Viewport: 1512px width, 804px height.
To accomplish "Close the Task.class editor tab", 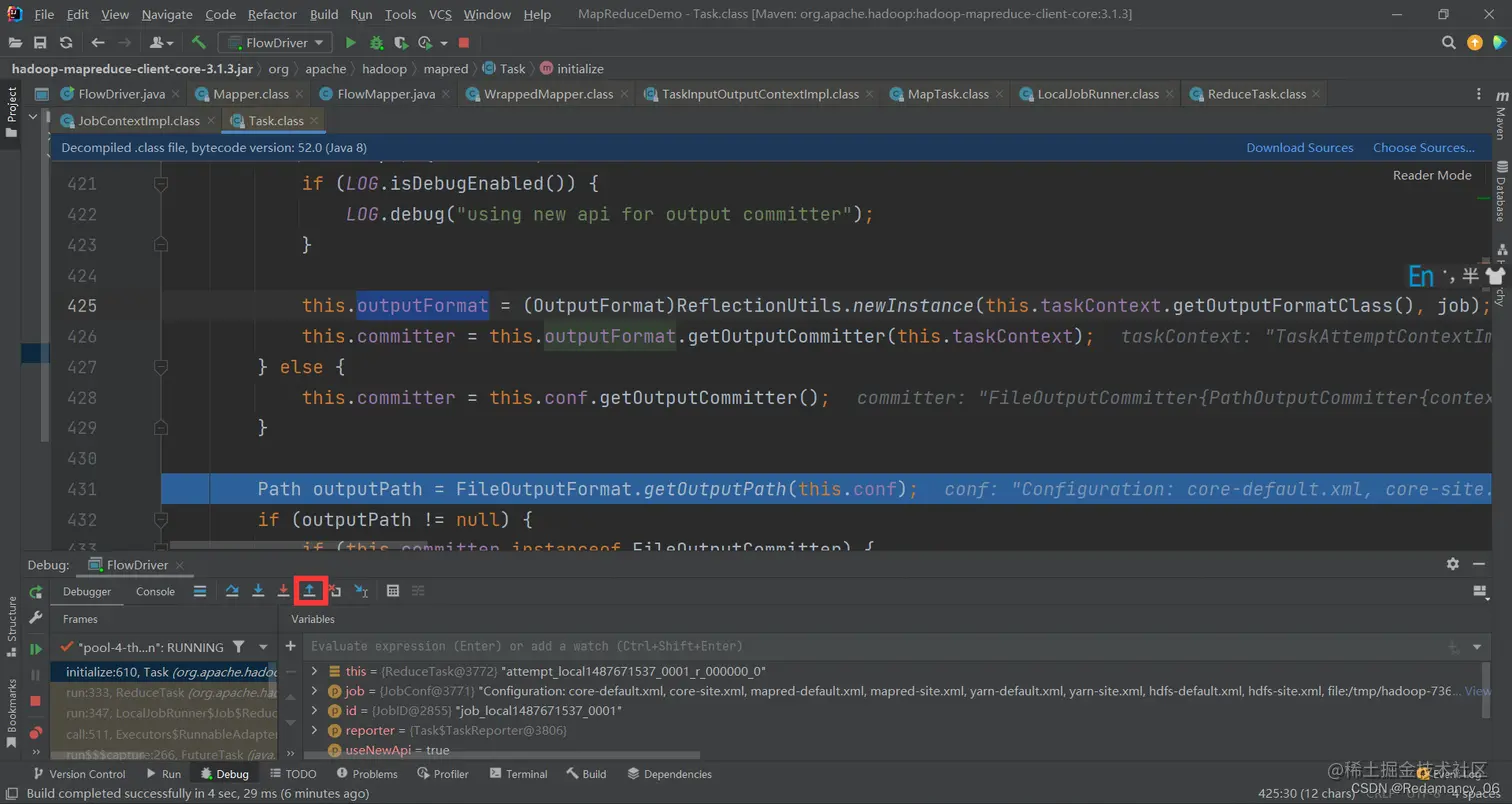I will pos(314,121).
